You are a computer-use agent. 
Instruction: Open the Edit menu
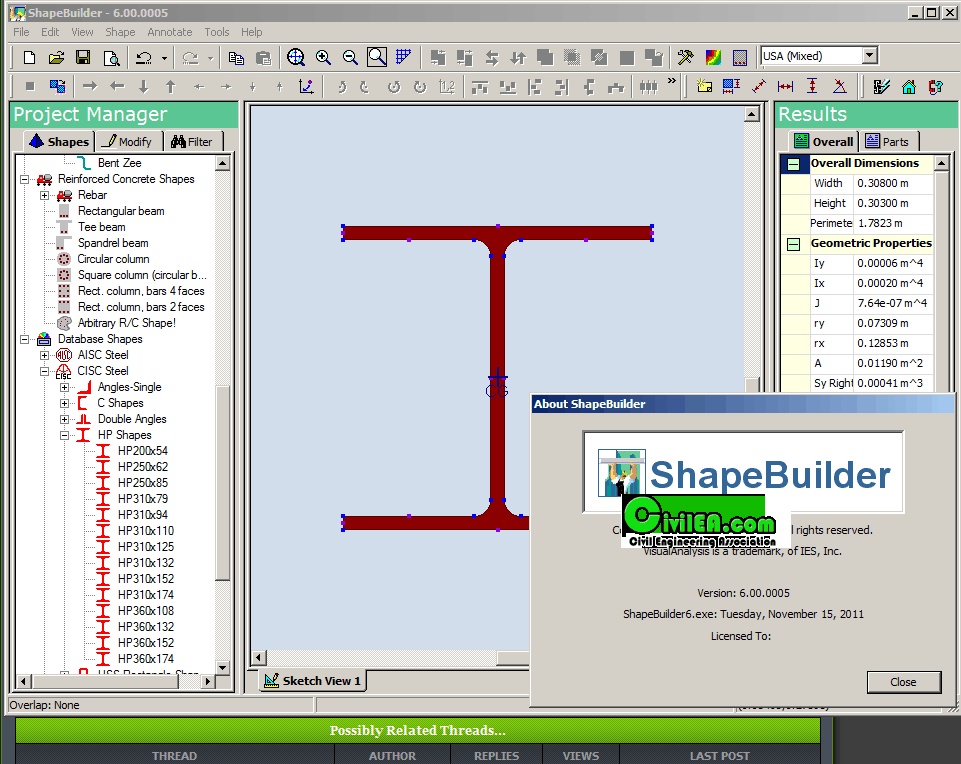point(50,32)
